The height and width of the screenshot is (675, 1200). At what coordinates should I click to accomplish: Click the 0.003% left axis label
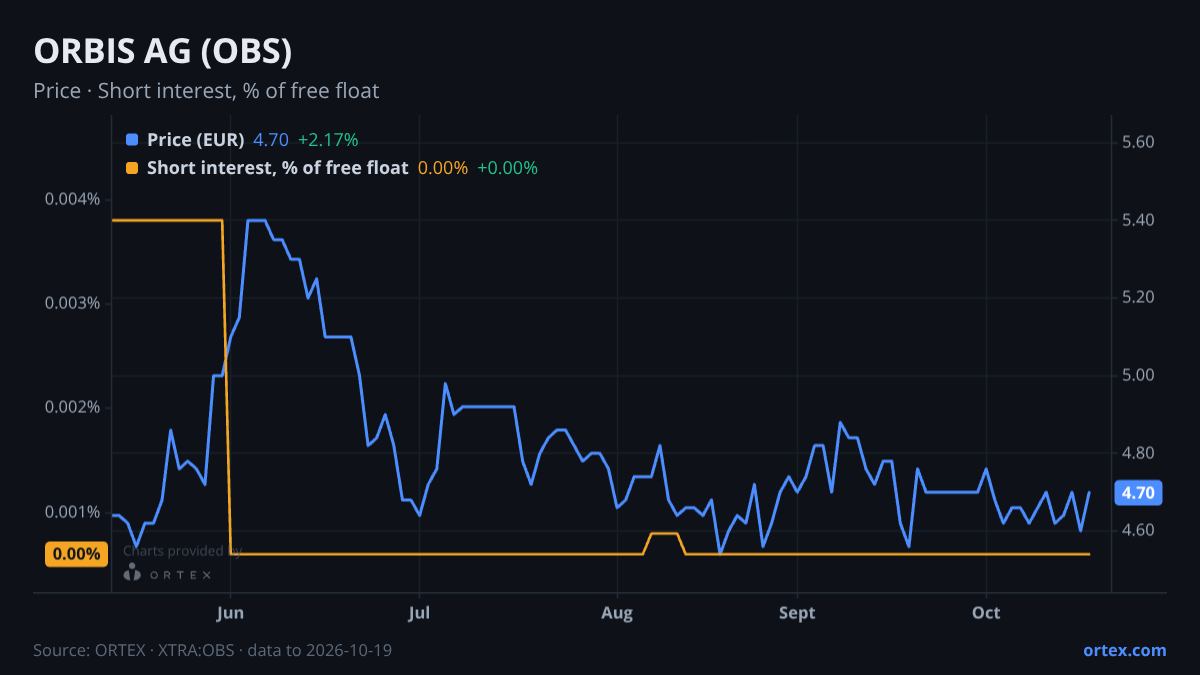pyautogui.click(x=72, y=303)
